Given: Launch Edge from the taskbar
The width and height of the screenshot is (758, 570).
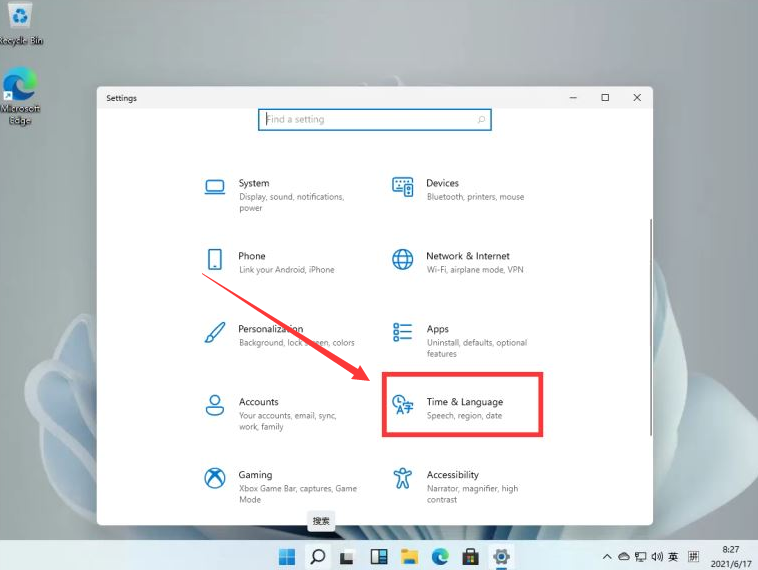Looking at the screenshot, I should click(440, 557).
